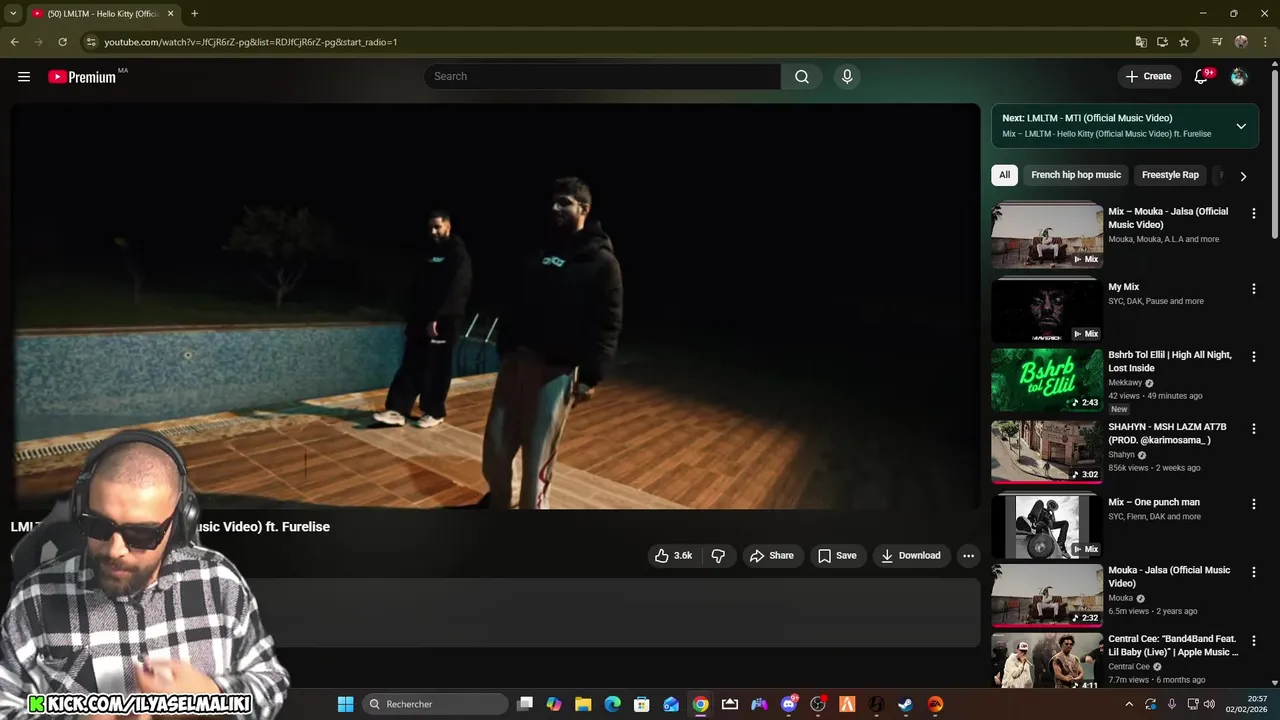Play the Mouka - Jalsa 2:32 thumbnail
1280x720 pixels.
click(x=1047, y=595)
